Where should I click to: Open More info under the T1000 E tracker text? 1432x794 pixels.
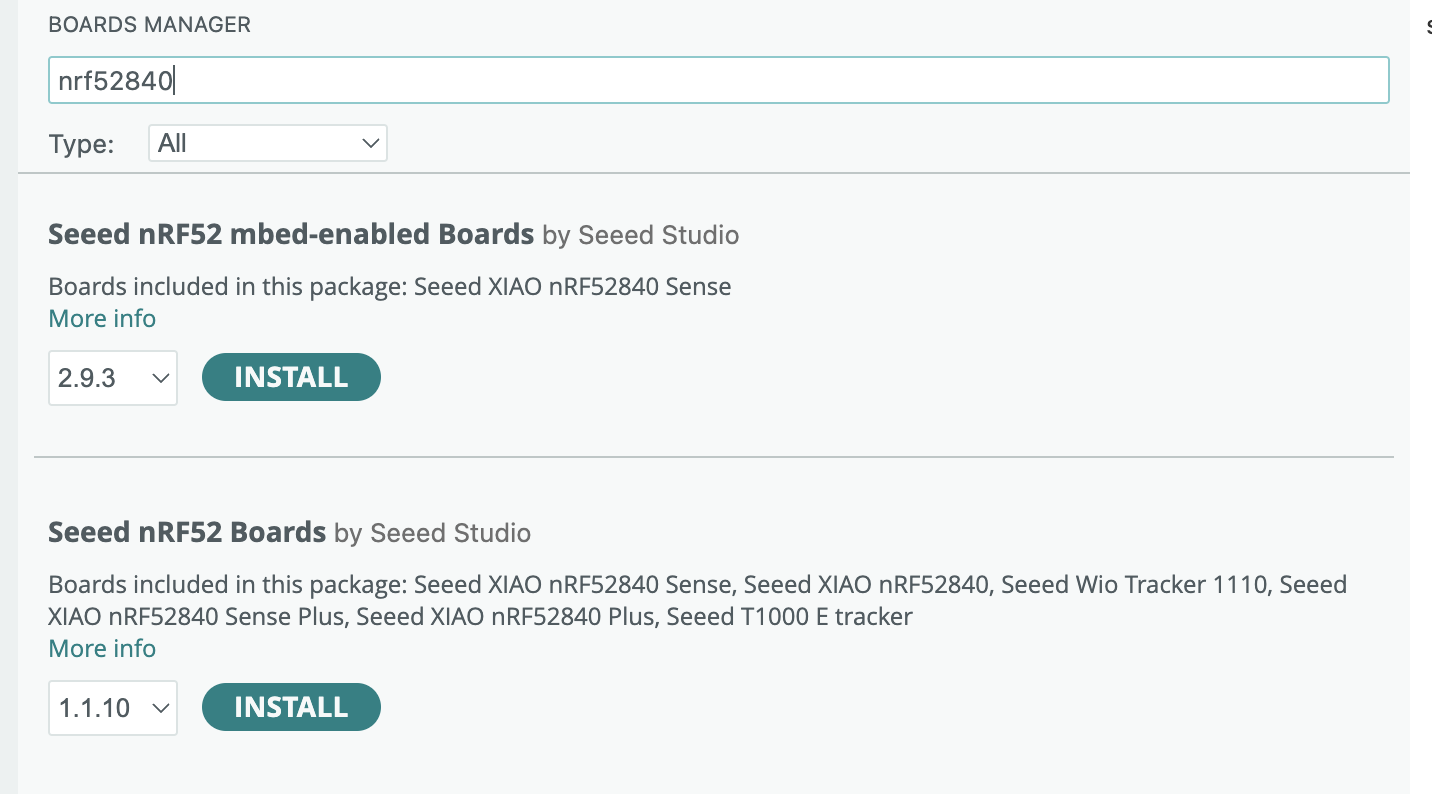(x=102, y=649)
